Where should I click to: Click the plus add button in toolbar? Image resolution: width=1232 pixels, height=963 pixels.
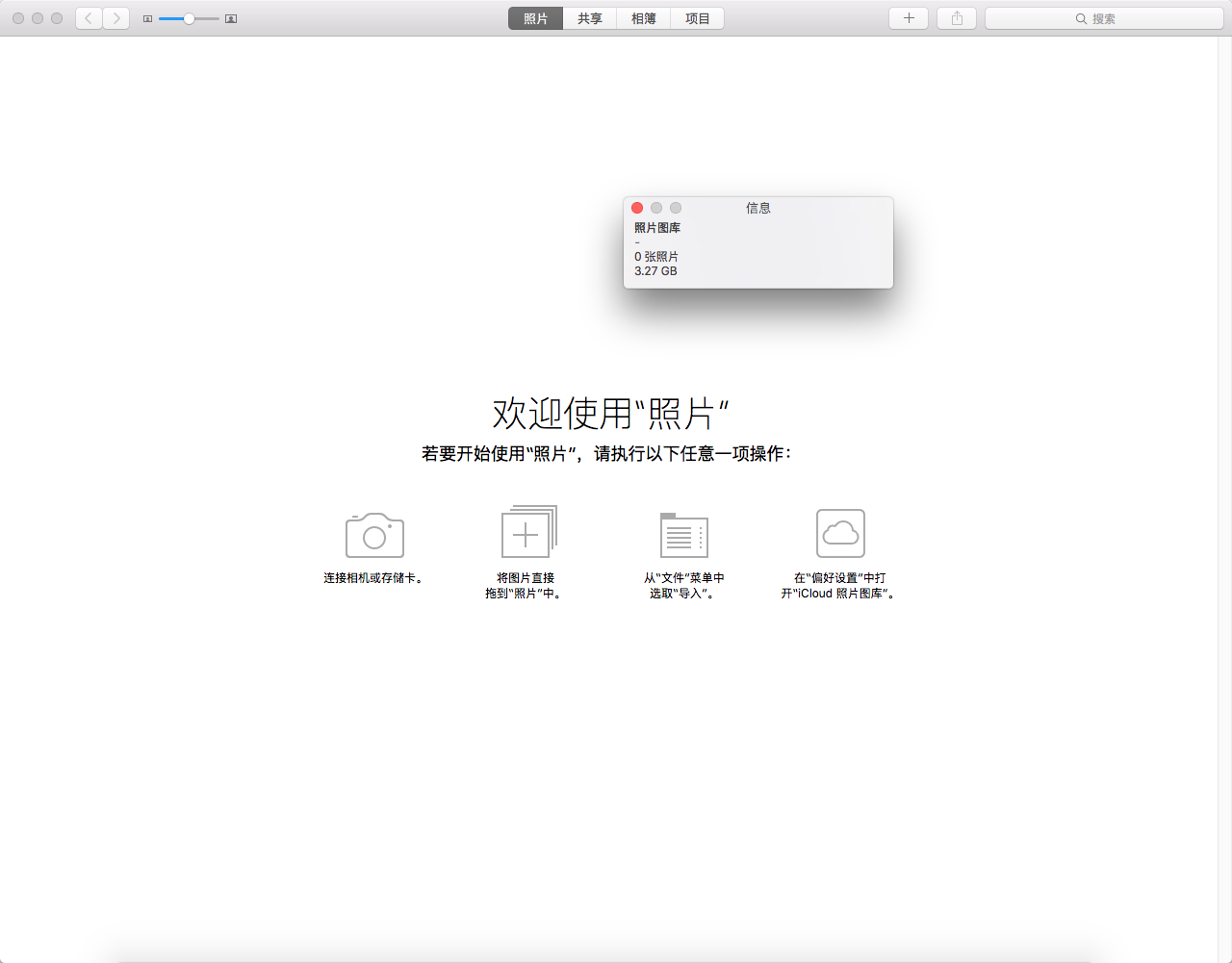909,18
